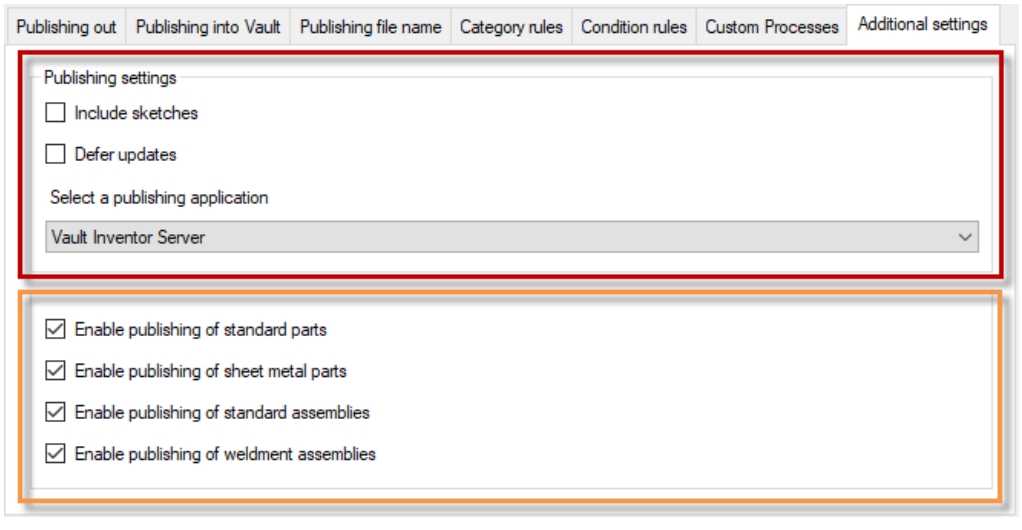Click the Enable publishing of standard parts label
Screen dimensions: 1022x530
[200, 329]
